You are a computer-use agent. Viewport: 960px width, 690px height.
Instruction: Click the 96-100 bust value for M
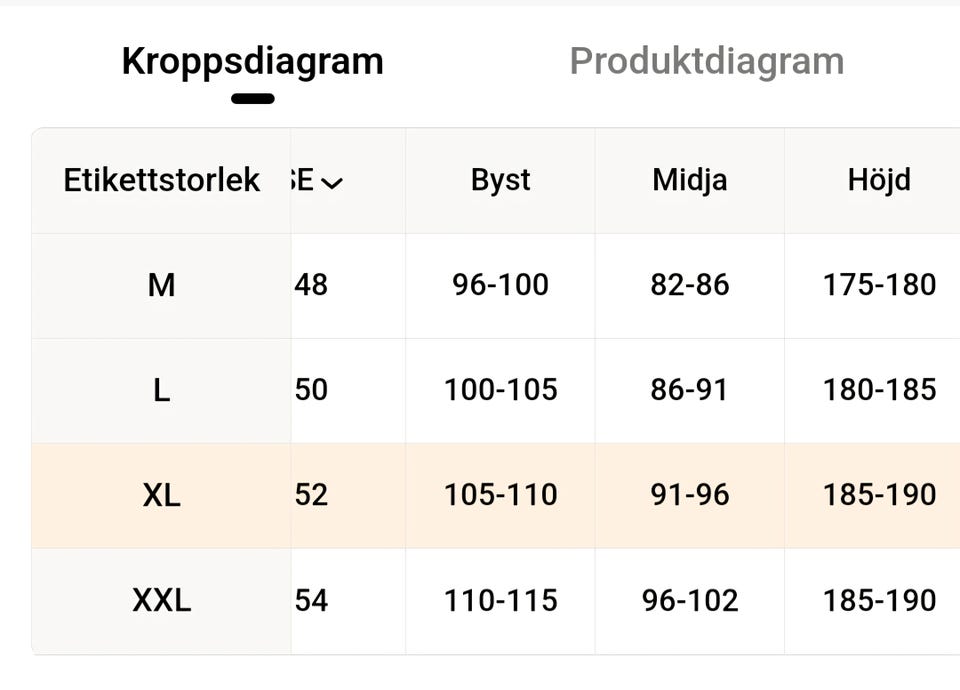tap(500, 286)
